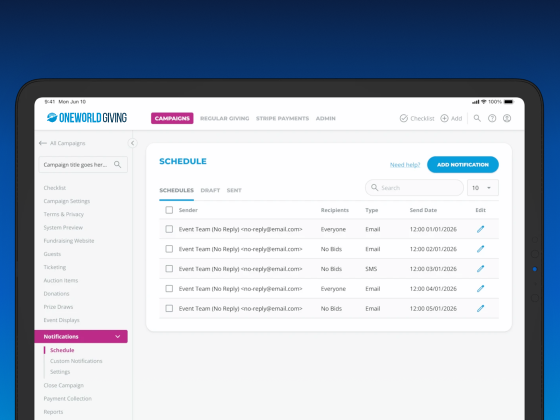Open the Stripe Payments top tab
Image resolution: width=560 pixels, height=420 pixels.
tap(282, 119)
